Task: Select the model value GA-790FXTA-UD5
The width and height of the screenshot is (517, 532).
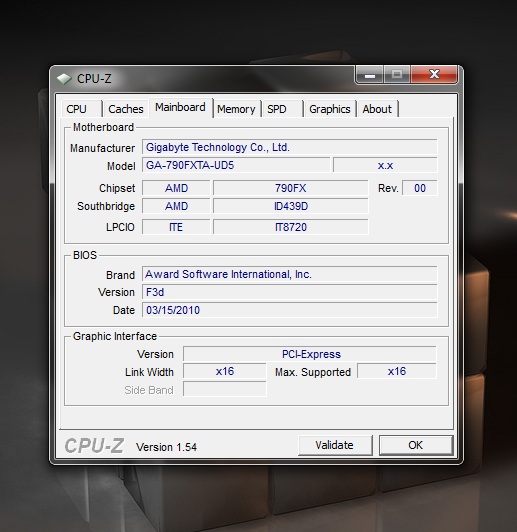Action: coord(236,166)
